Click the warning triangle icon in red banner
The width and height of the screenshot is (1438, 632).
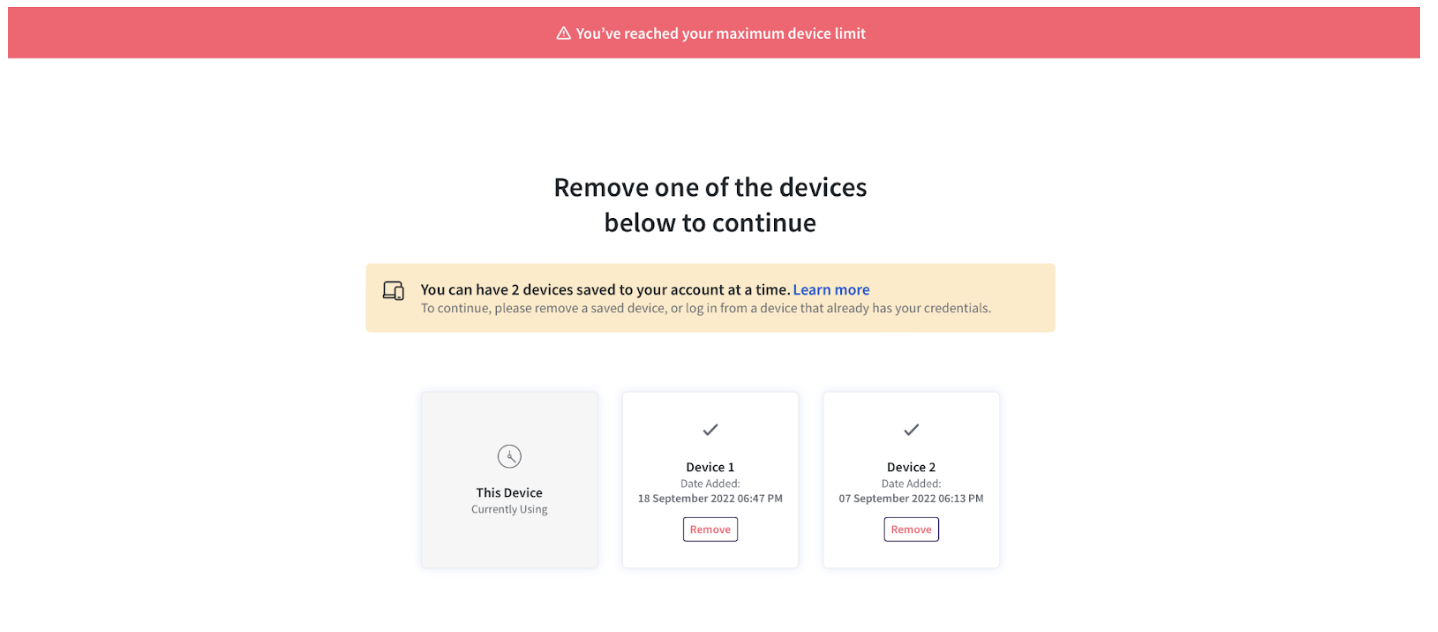coord(563,33)
